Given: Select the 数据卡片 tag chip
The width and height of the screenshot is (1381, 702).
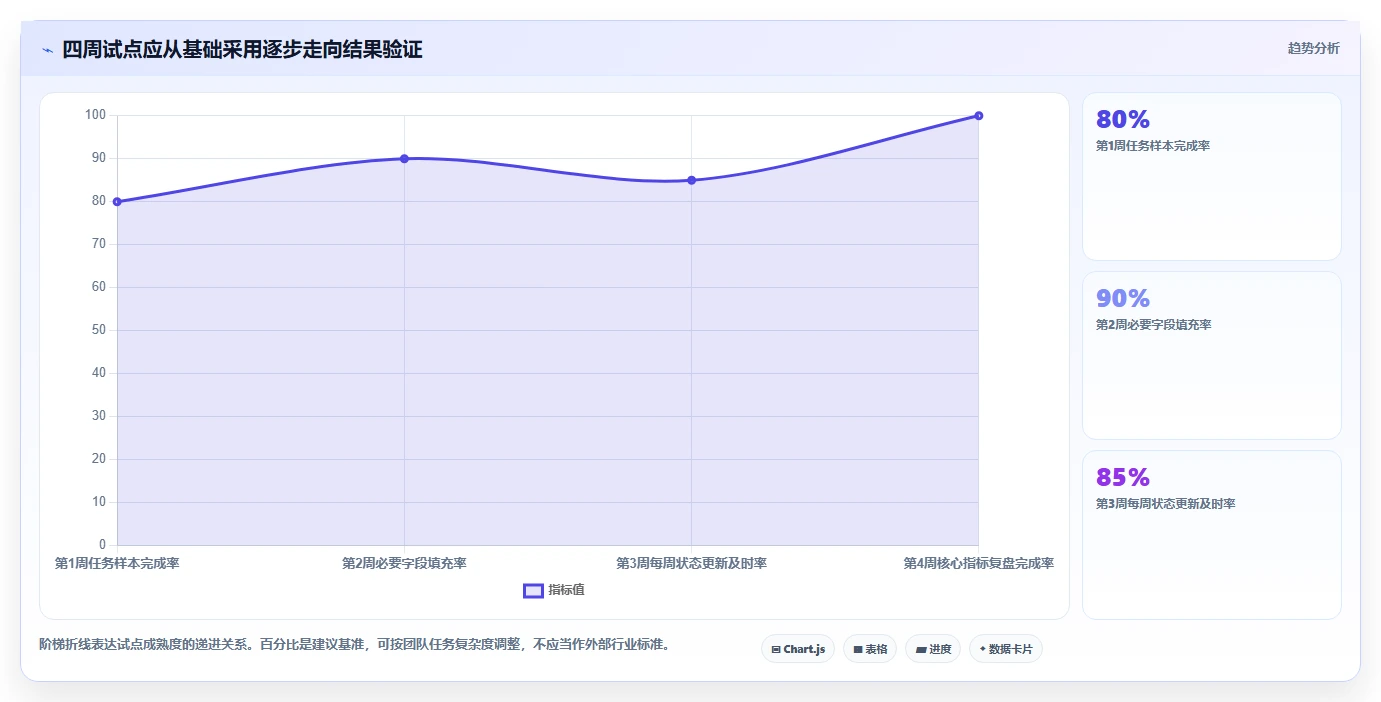Looking at the screenshot, I should (x=1006, y=649).
